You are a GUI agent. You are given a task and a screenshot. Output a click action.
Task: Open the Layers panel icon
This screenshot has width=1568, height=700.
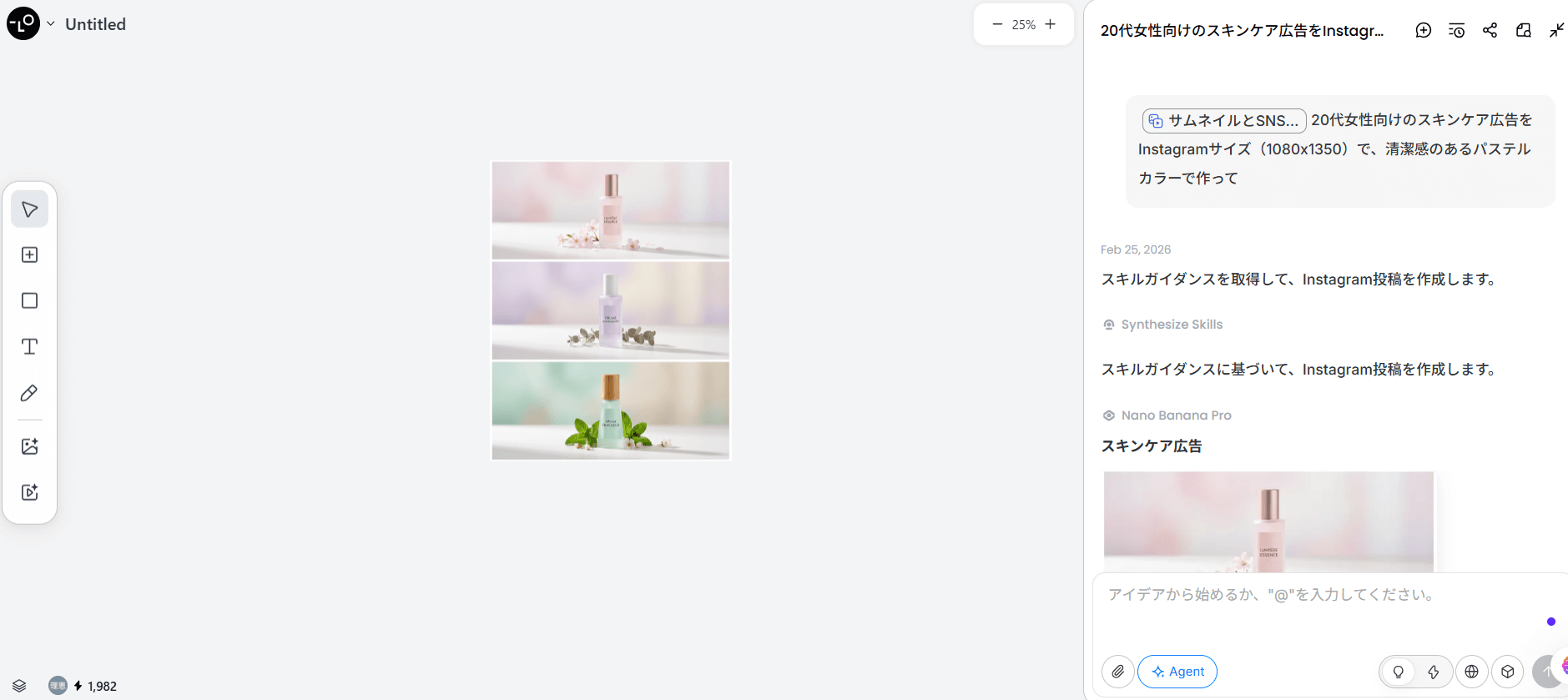[19, 686]
